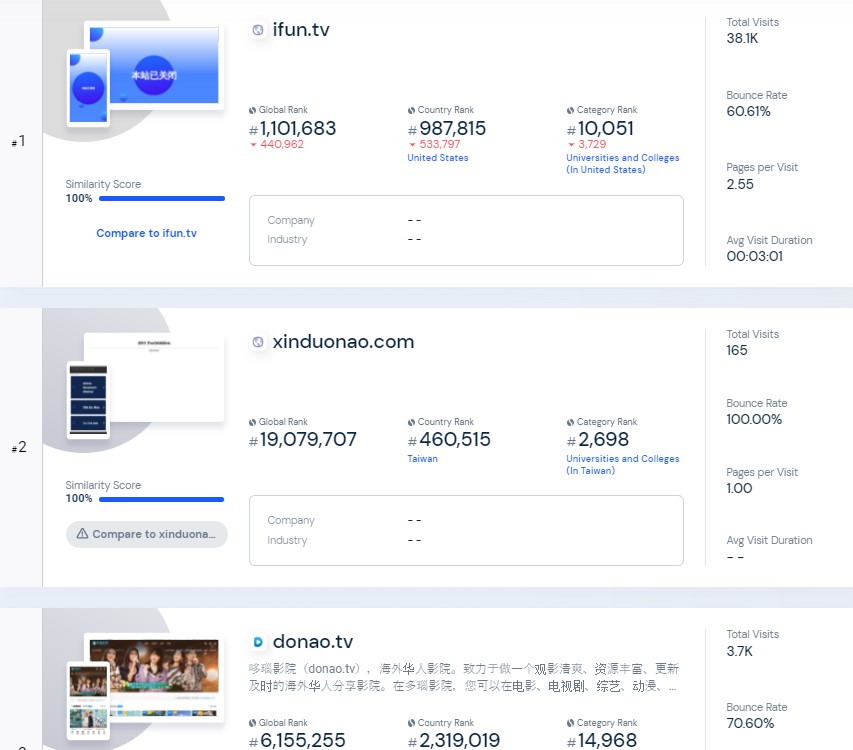The image size is (853, 750).
Task: Click the Compare to xinduona... button
Action: pyautogui.click(x=147, y=534)
